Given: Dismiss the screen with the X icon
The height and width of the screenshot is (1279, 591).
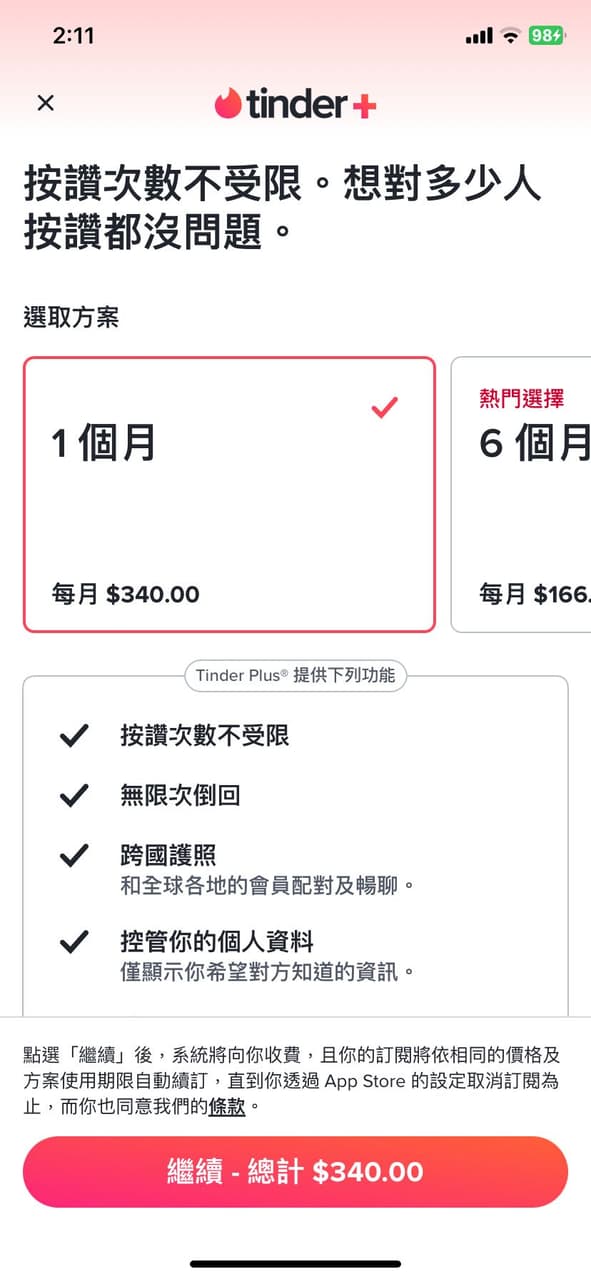Looking at the screenshot, I should [45, 103].
